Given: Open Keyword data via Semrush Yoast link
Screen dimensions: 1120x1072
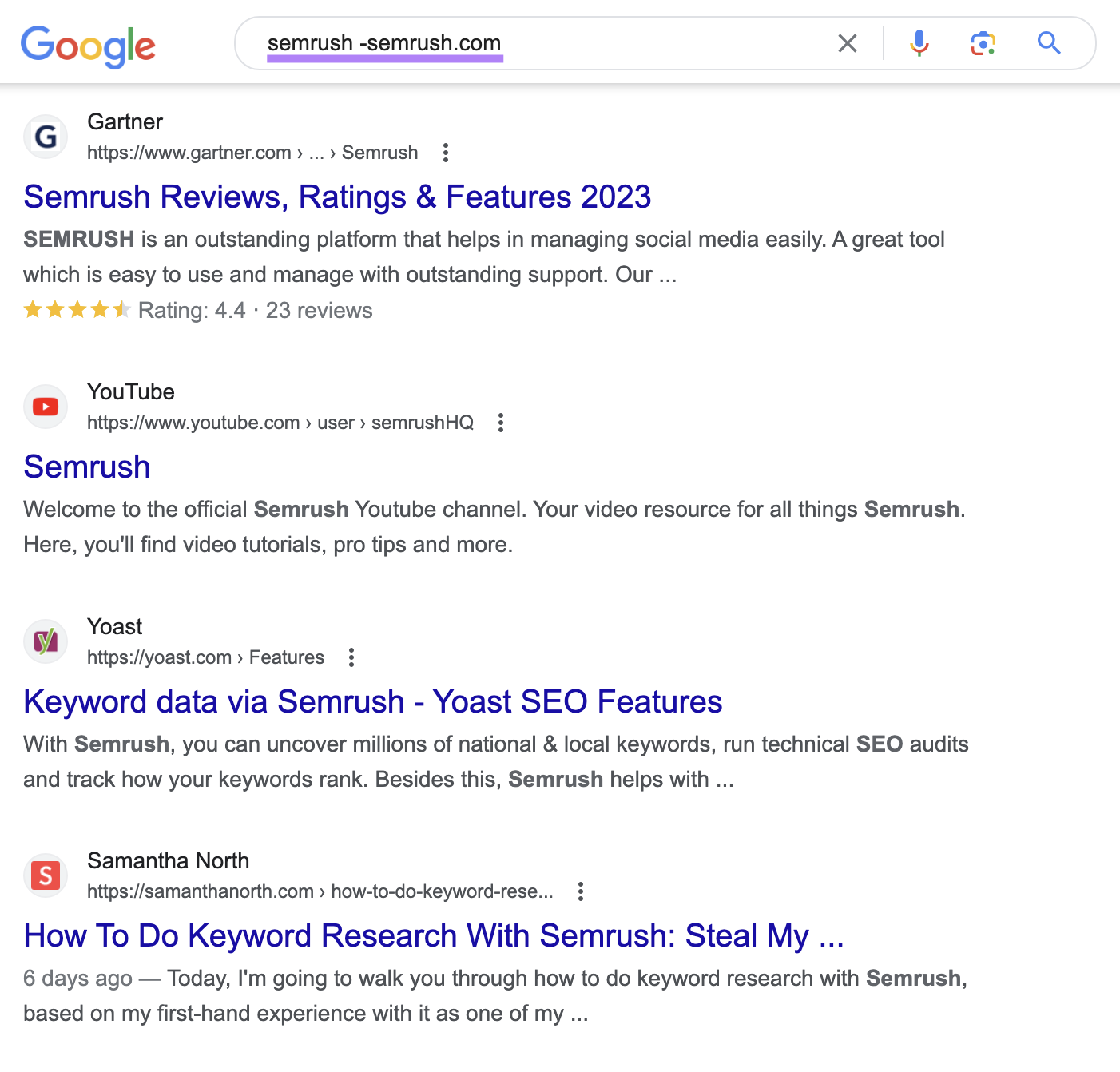Looking at the screenshot, I should coord(373,701).
